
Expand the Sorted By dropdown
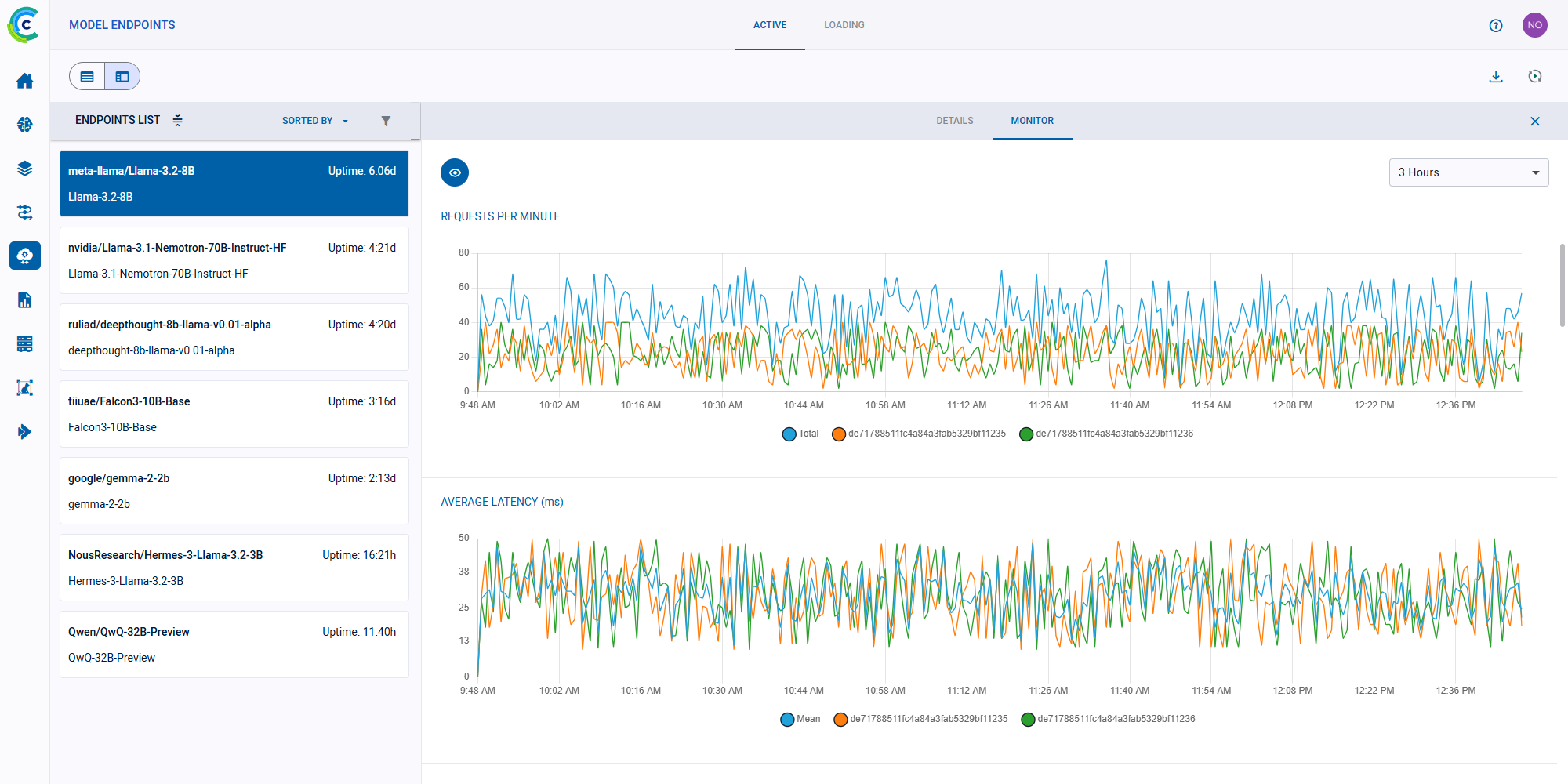[x=314, y=120]
